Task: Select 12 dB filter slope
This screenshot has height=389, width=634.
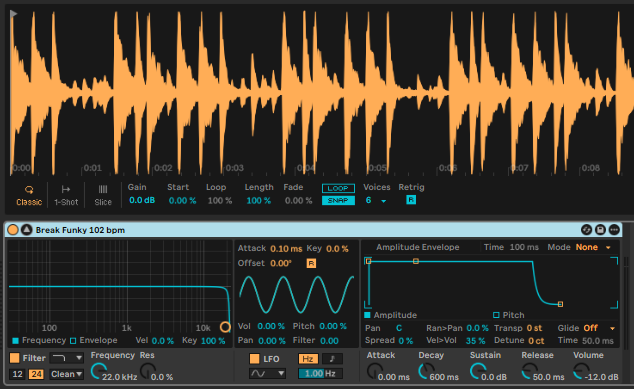Action: click(17, 374)
